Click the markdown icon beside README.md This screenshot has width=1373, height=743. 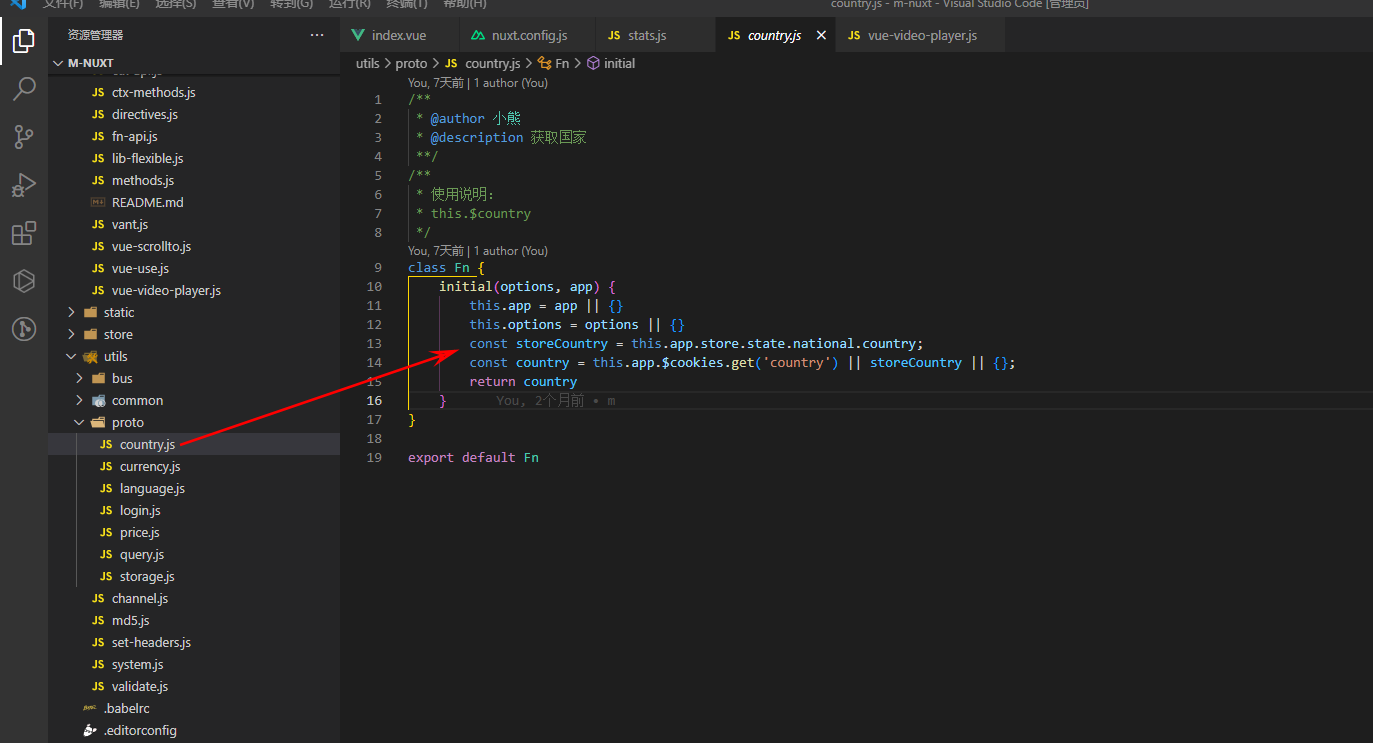pyautogui.click(x=98, y=202)
